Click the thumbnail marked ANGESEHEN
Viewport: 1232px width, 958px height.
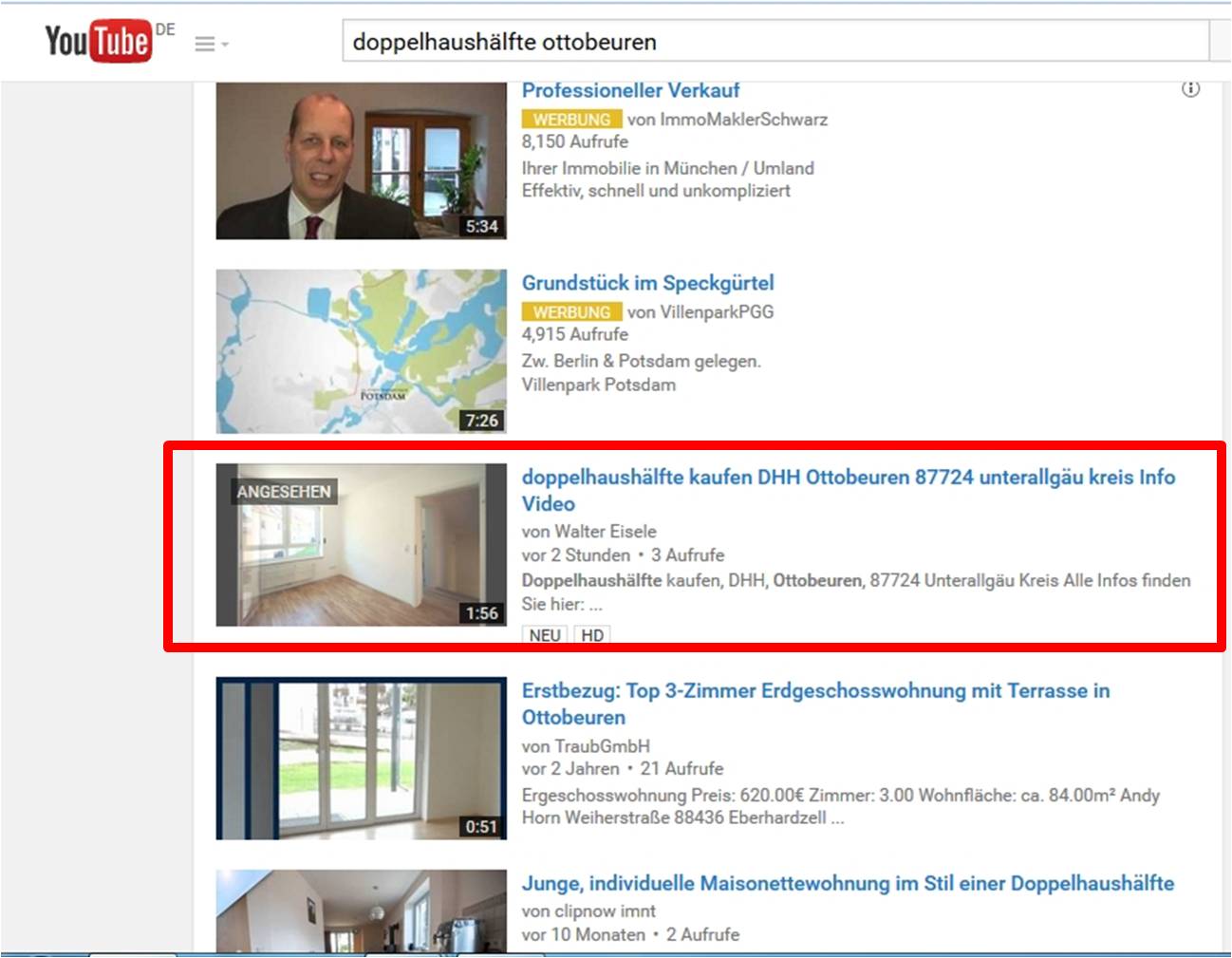[361, 545]
